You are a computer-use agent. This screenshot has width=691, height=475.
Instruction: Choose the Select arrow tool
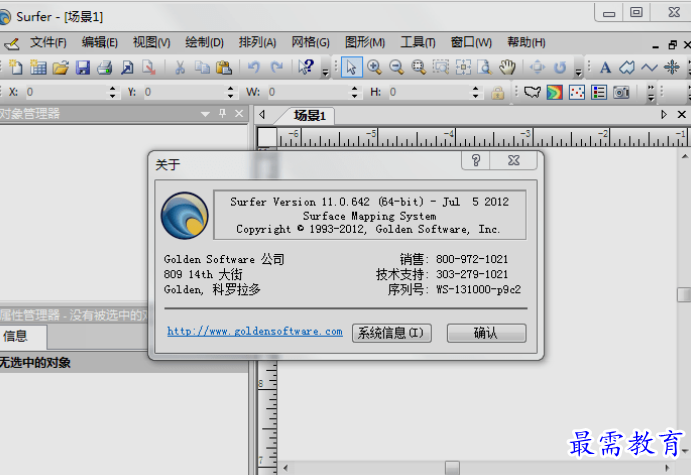[352, 67]
